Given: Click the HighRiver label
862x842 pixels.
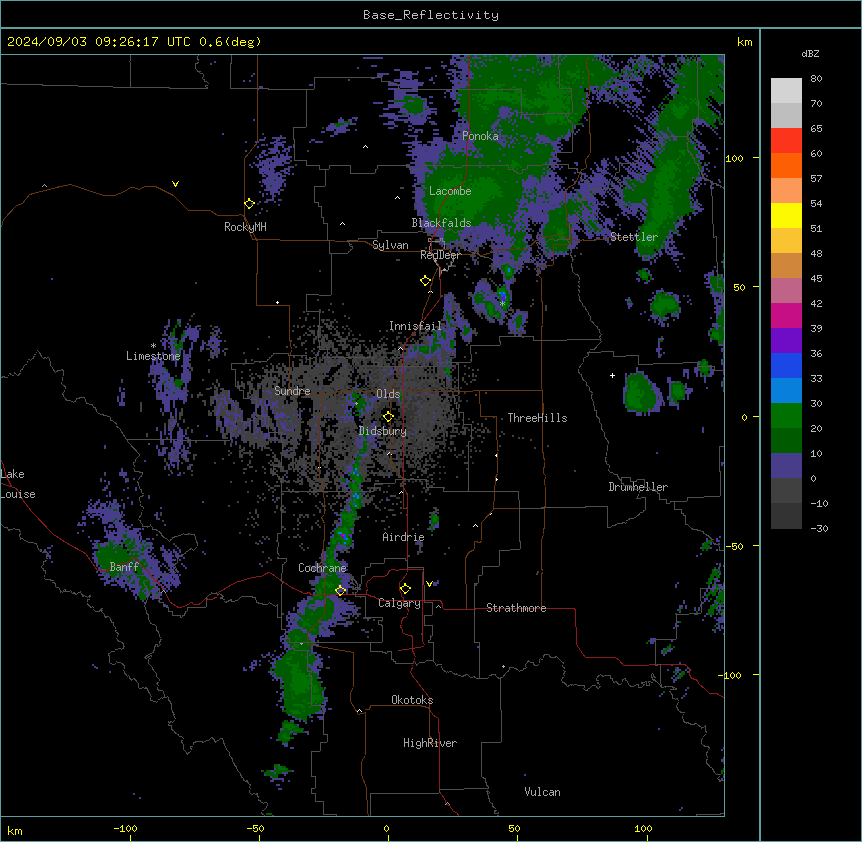Looking at the screenshot, I should (430, 743).
